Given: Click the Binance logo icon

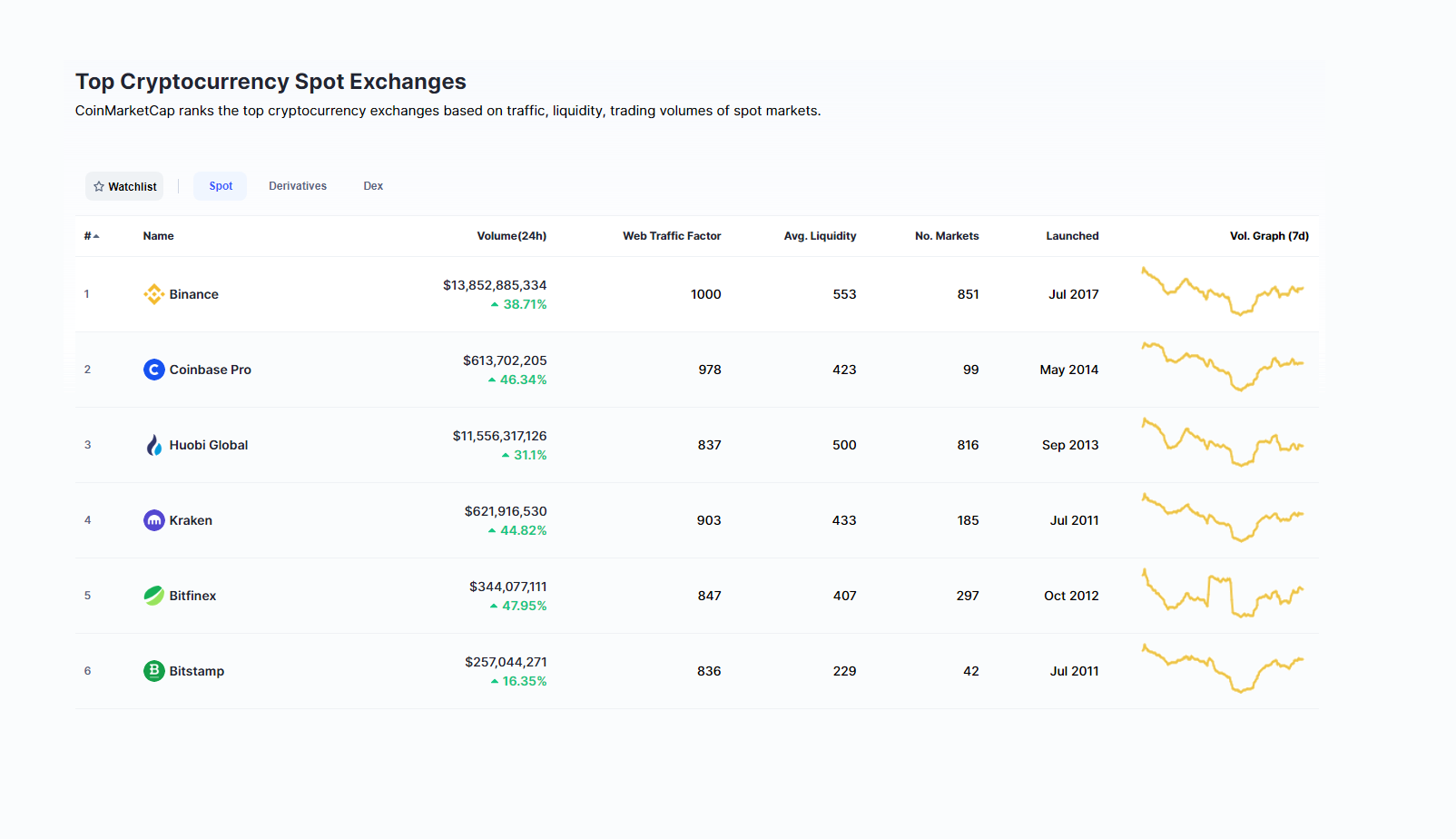Looking at the screenshot, I should pyautogui.click(x=154, y=294).
